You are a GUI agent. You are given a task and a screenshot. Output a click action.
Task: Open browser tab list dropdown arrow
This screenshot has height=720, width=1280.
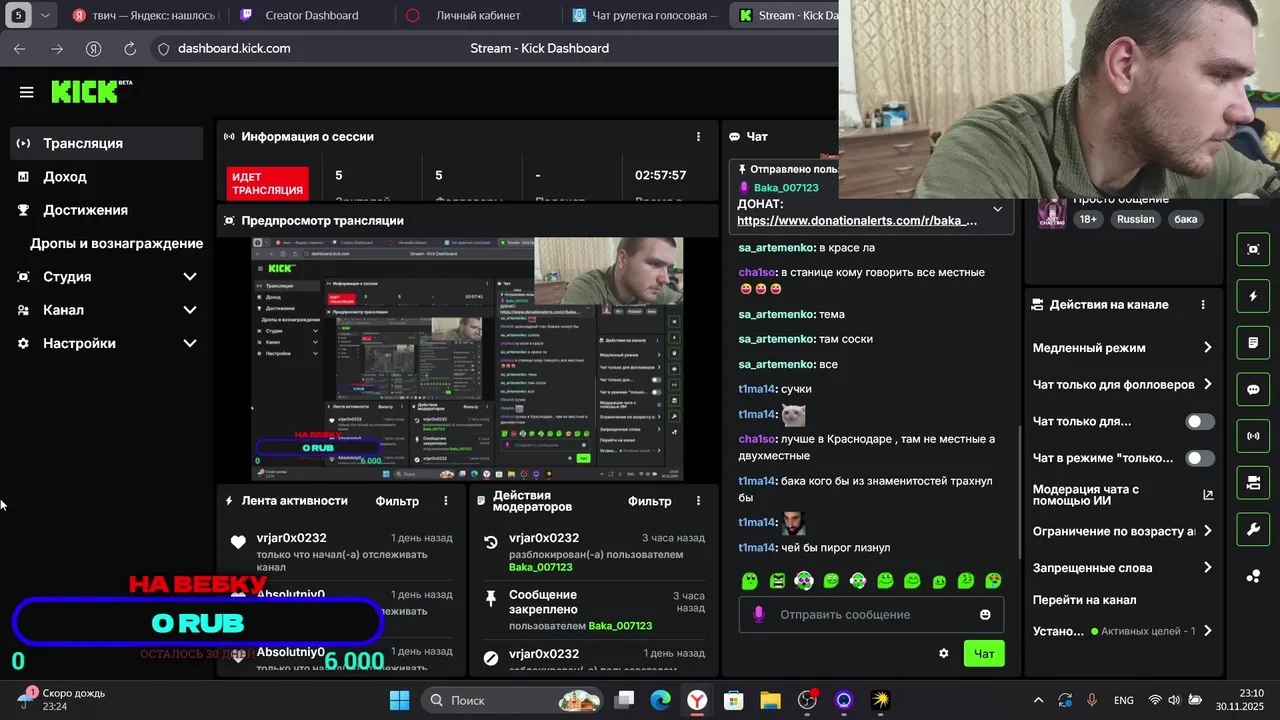tap(45, 16)
